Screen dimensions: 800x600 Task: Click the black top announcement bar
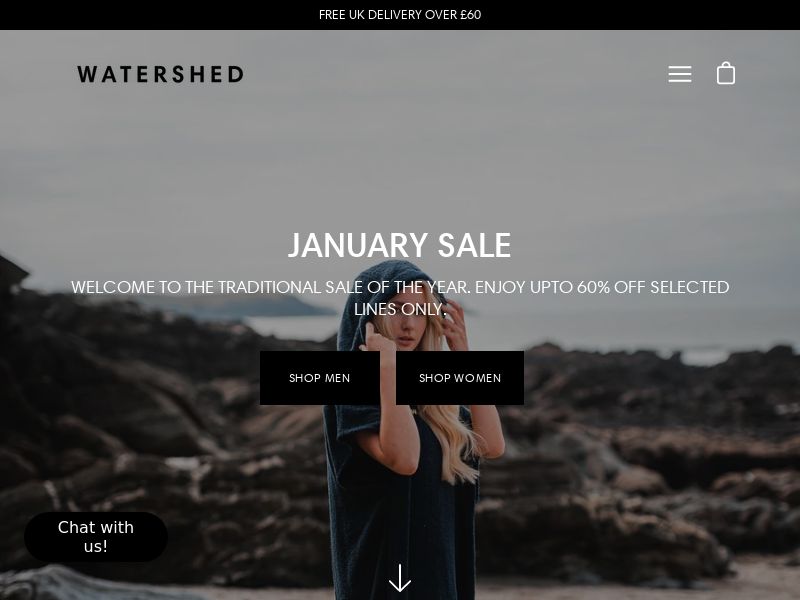[399, 15]
